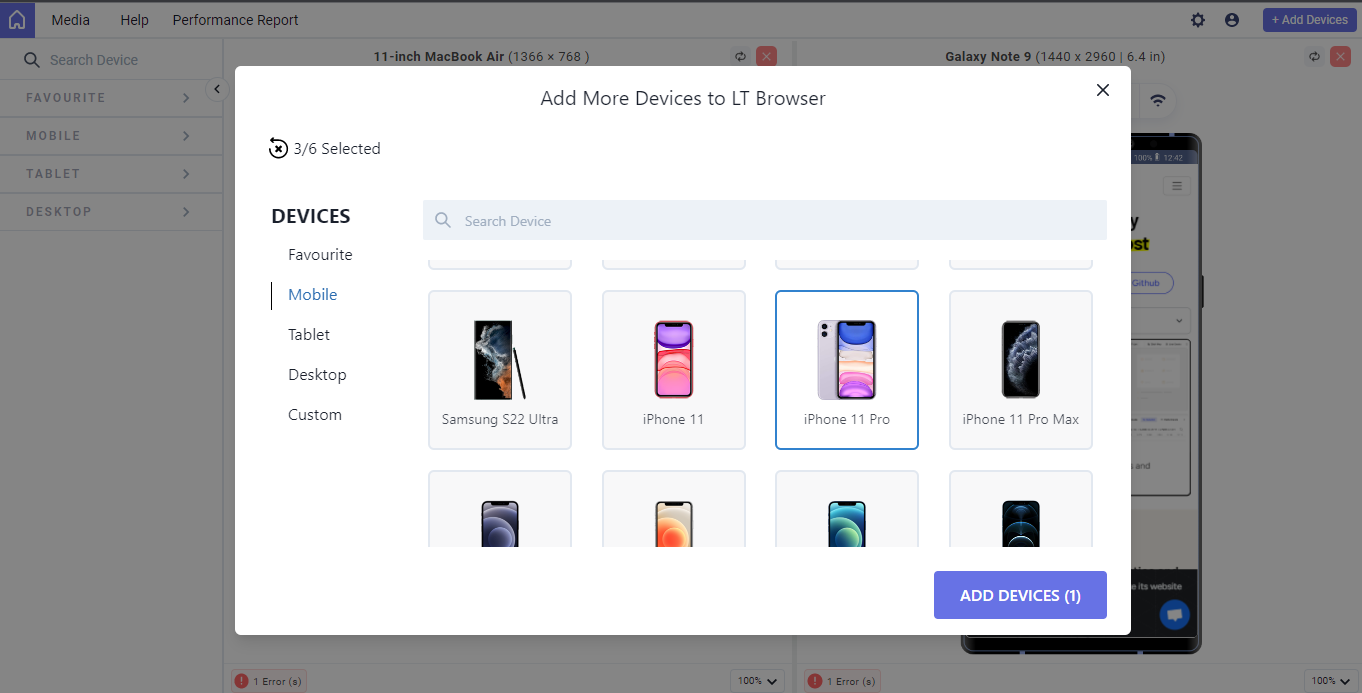Screen dimensions: 1362x693
Task: Click the network throttling wifi icon
Action: tap(1158, 100)
